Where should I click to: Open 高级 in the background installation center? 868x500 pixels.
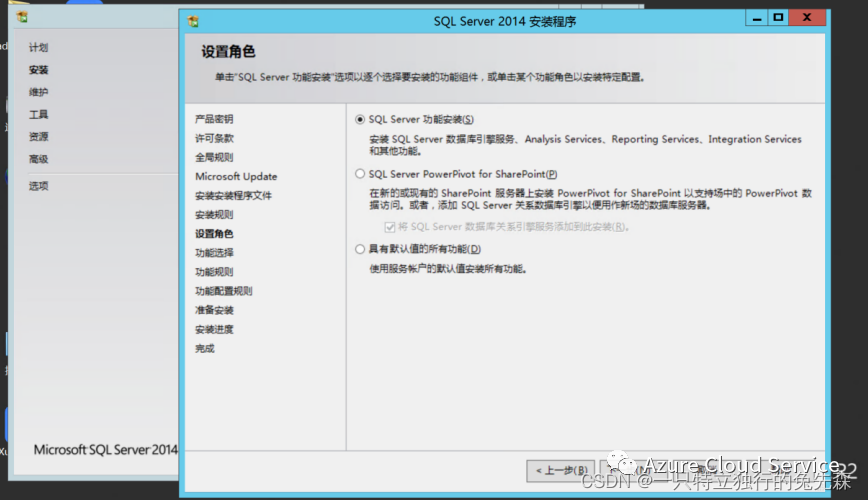(x=39, y=159)
